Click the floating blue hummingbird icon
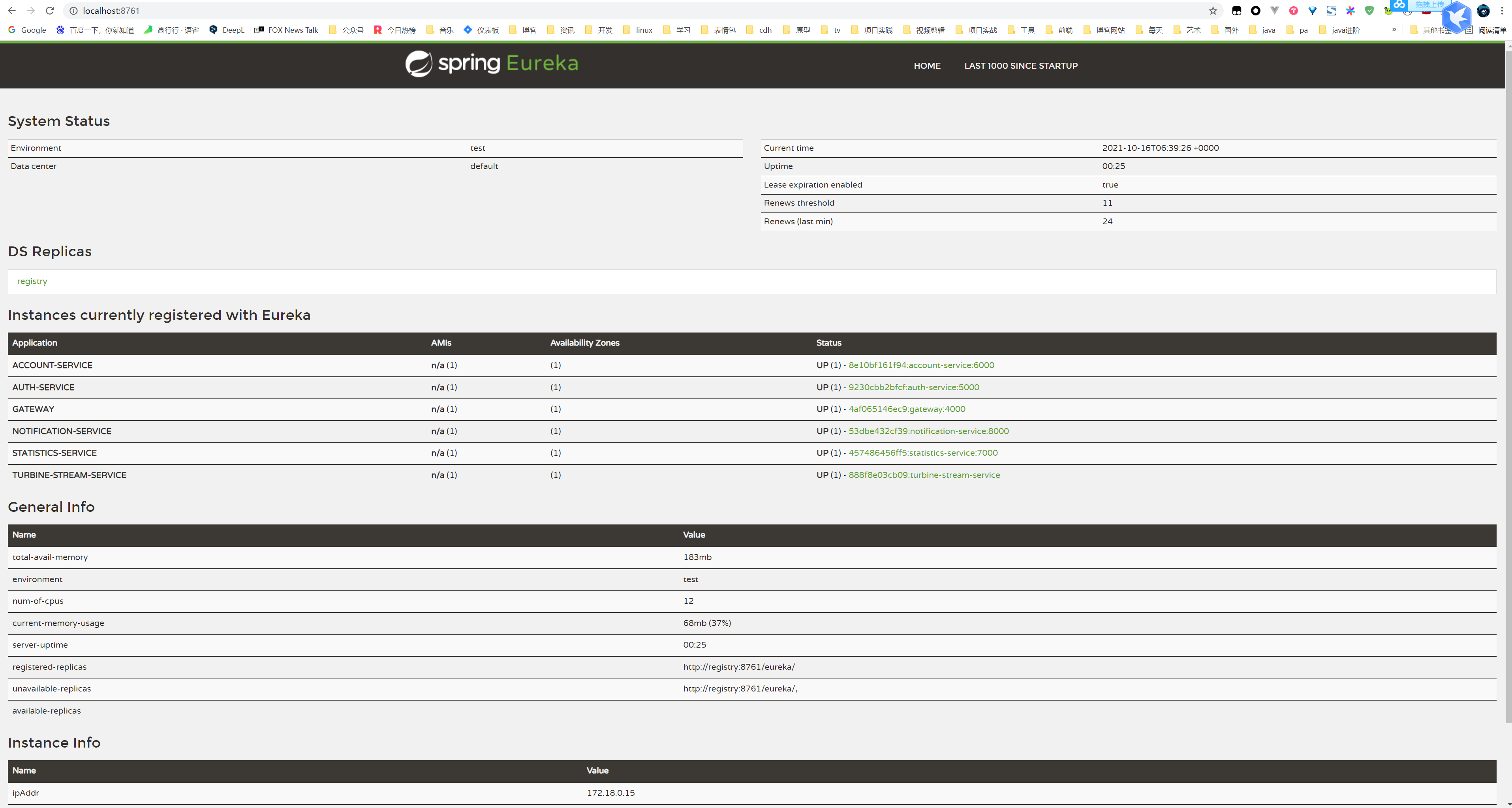 point(1457,18)
